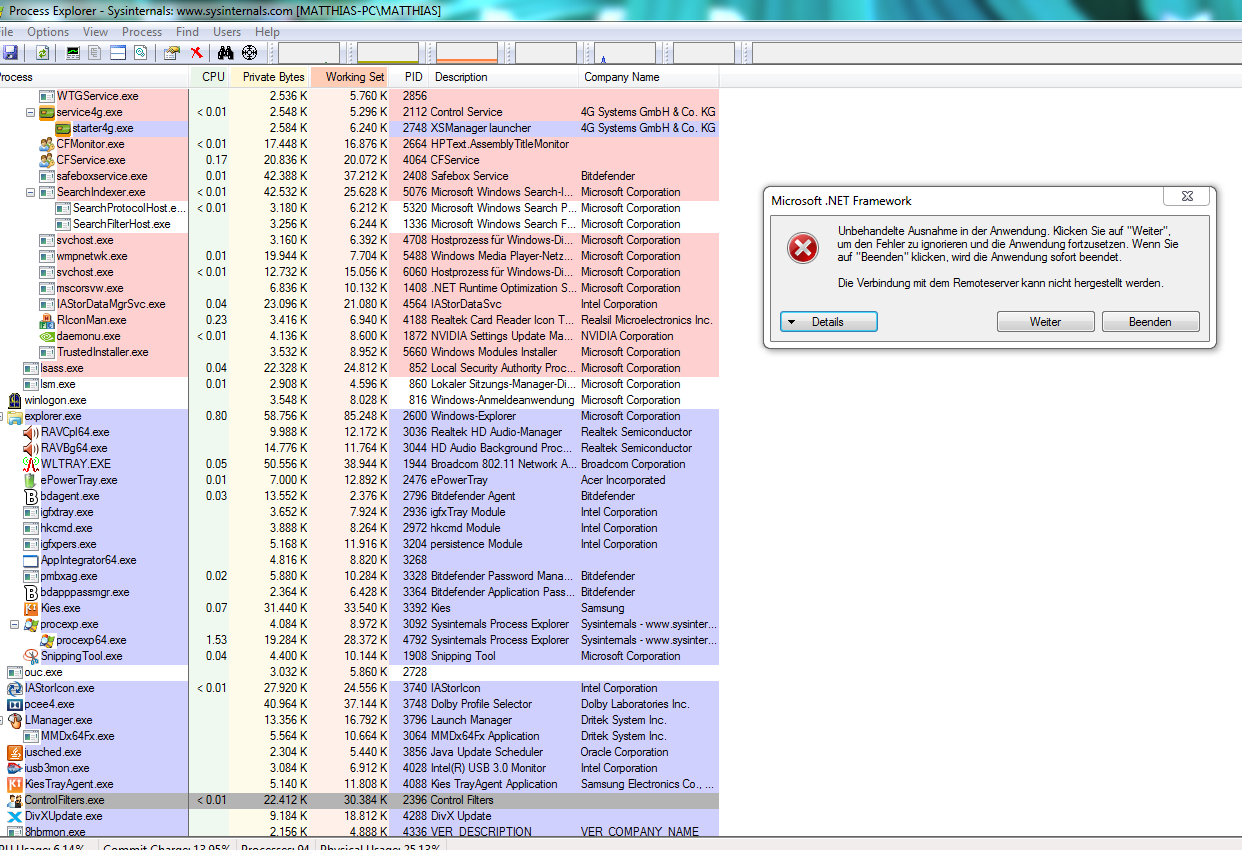The height and width of the screenshot is (850, 1242).
Task: Click 'Oracle Corporation' company name cell
Action: (625, 752)
